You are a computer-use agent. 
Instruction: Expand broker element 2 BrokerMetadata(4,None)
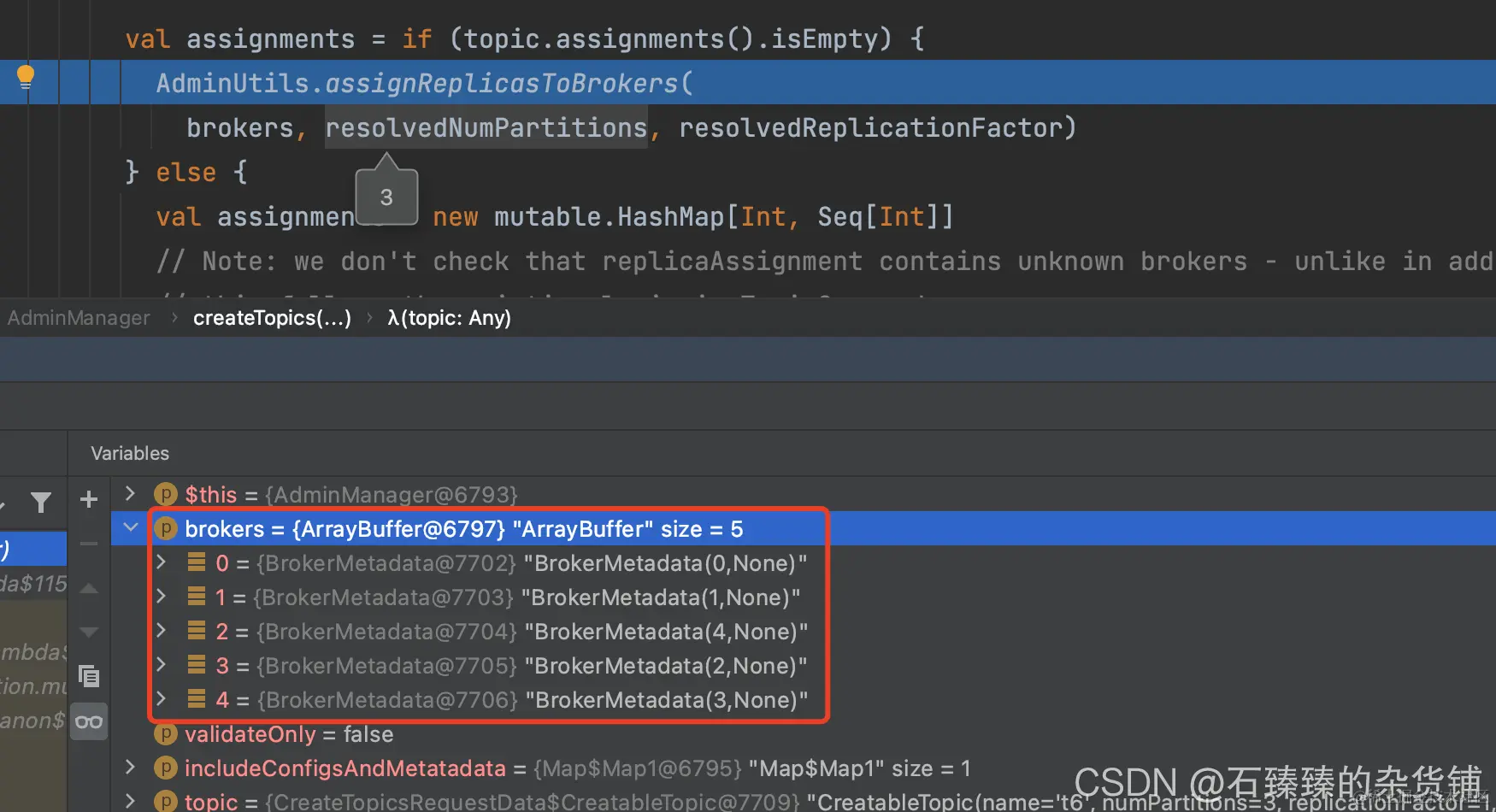point(161,630)
